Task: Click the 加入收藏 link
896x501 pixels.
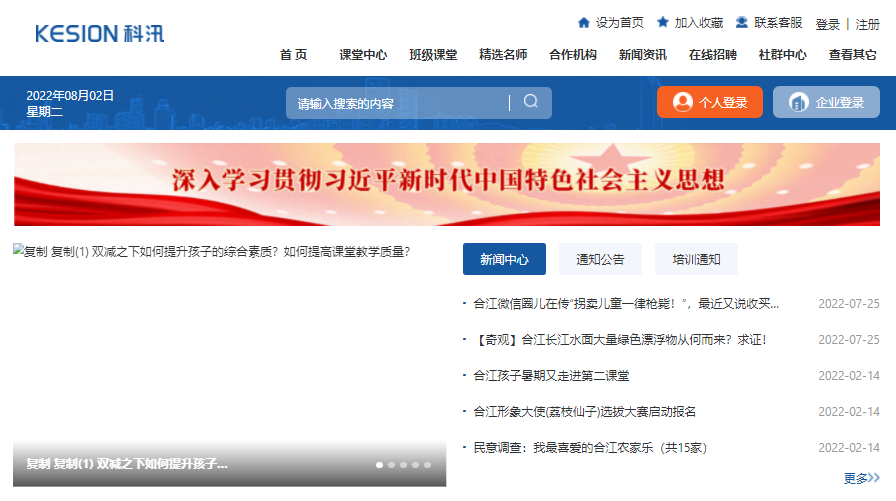Action: (698, 23)
